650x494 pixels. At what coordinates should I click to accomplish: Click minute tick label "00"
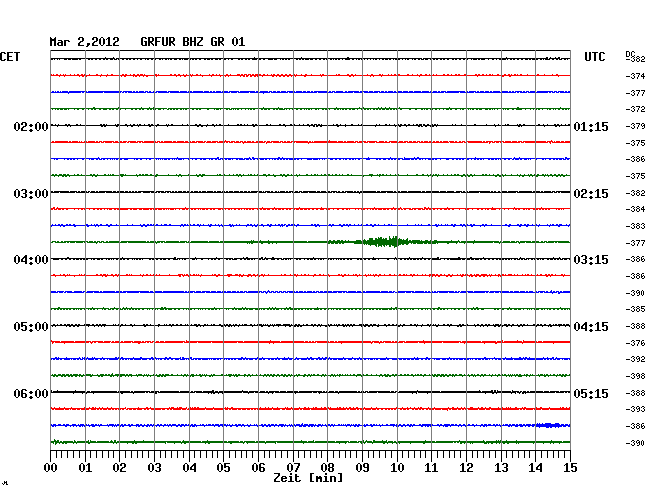51,467
